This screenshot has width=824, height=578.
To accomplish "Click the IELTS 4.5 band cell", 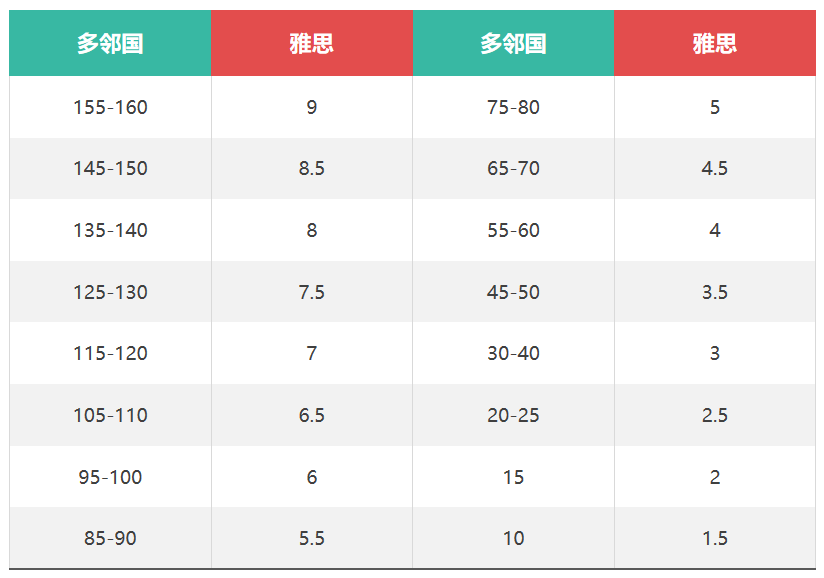I will point(715,168).
